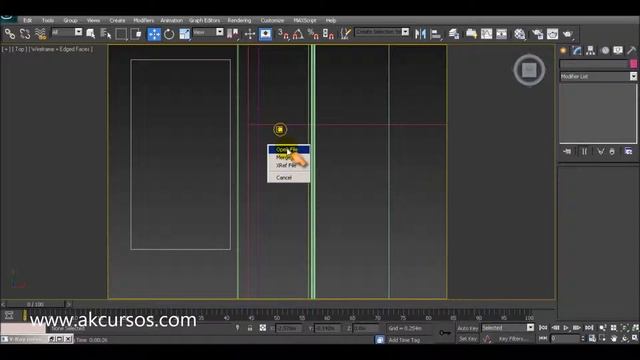Image resolution: width=640 pixels, height=360 pixels.
Task: Open Rendered Frame Window icon
Action: [553, 34]
